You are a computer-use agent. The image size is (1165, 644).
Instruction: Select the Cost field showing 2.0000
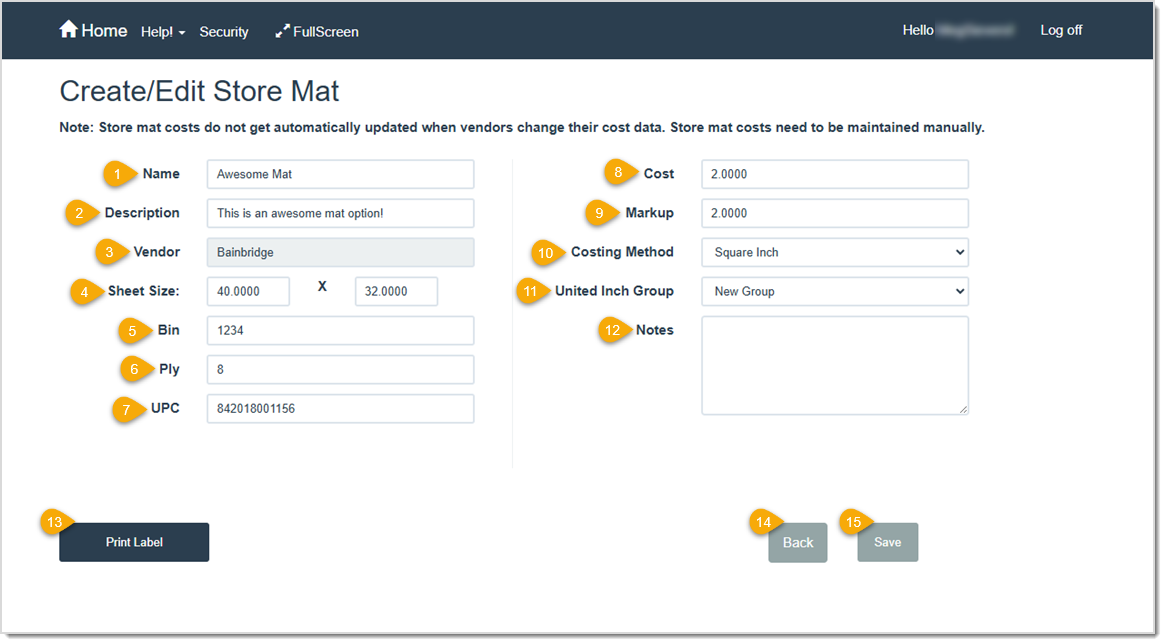[835, 173]
